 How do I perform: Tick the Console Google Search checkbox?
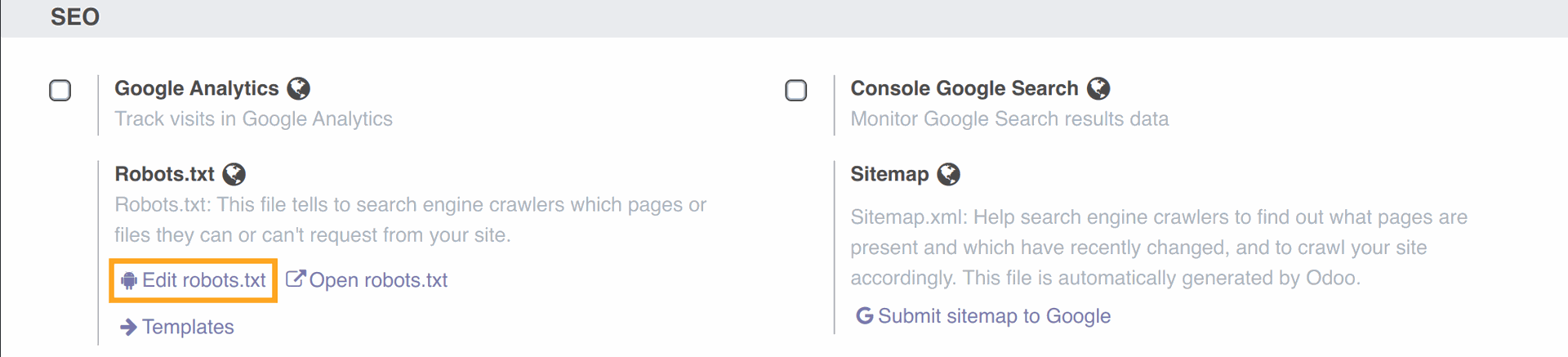coord(796,90)
